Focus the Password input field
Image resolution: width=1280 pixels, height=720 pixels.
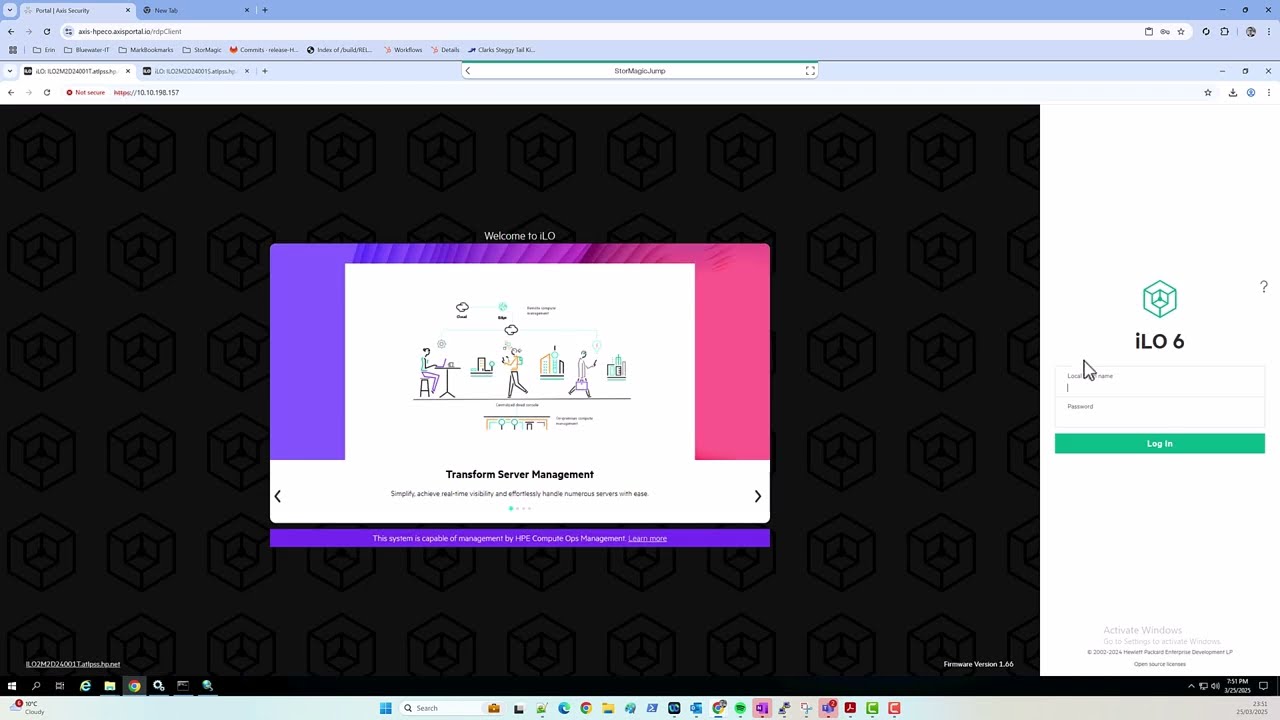[1160, 412]
